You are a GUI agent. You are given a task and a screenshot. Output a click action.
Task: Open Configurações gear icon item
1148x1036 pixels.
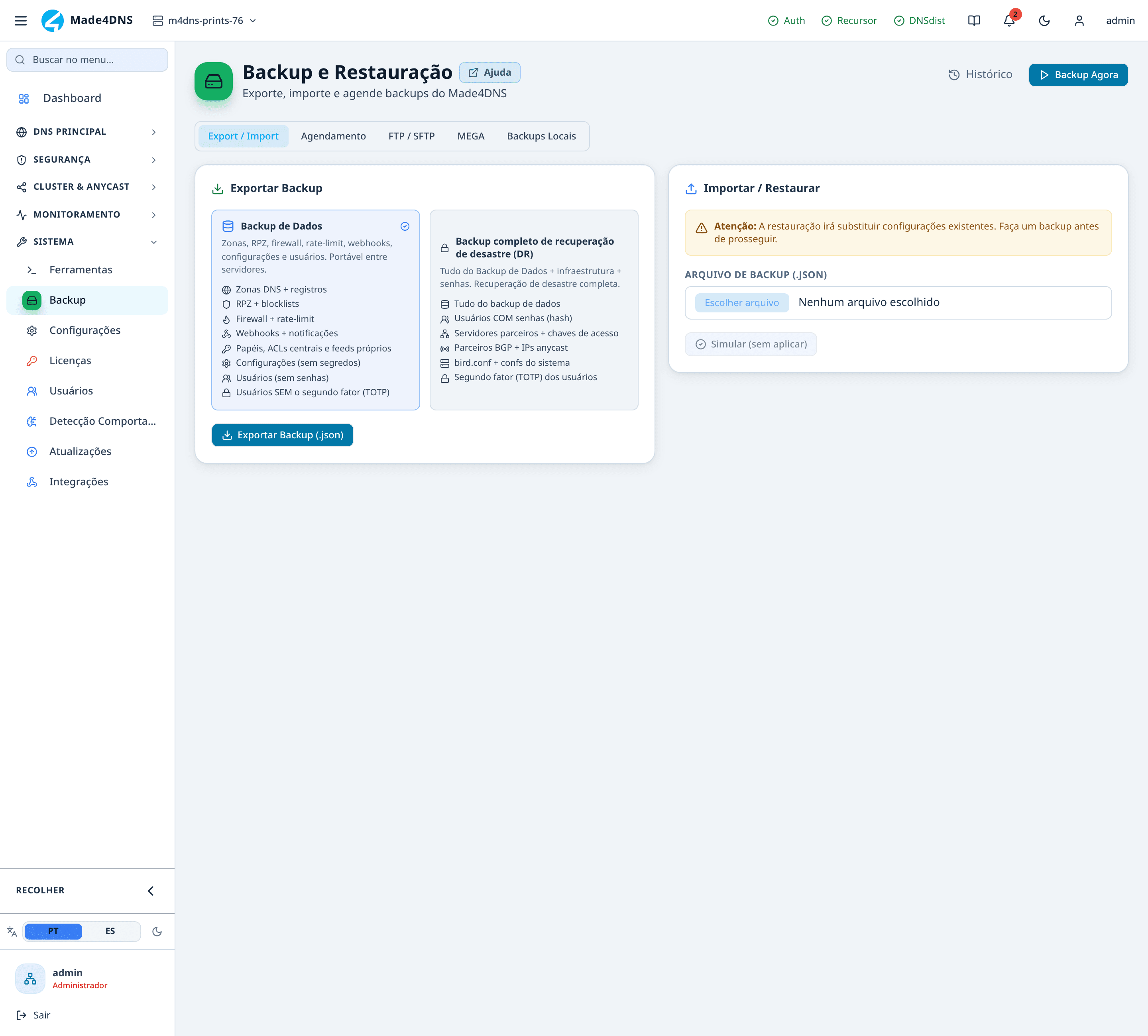pyautogui.click(x=32, y=330)
